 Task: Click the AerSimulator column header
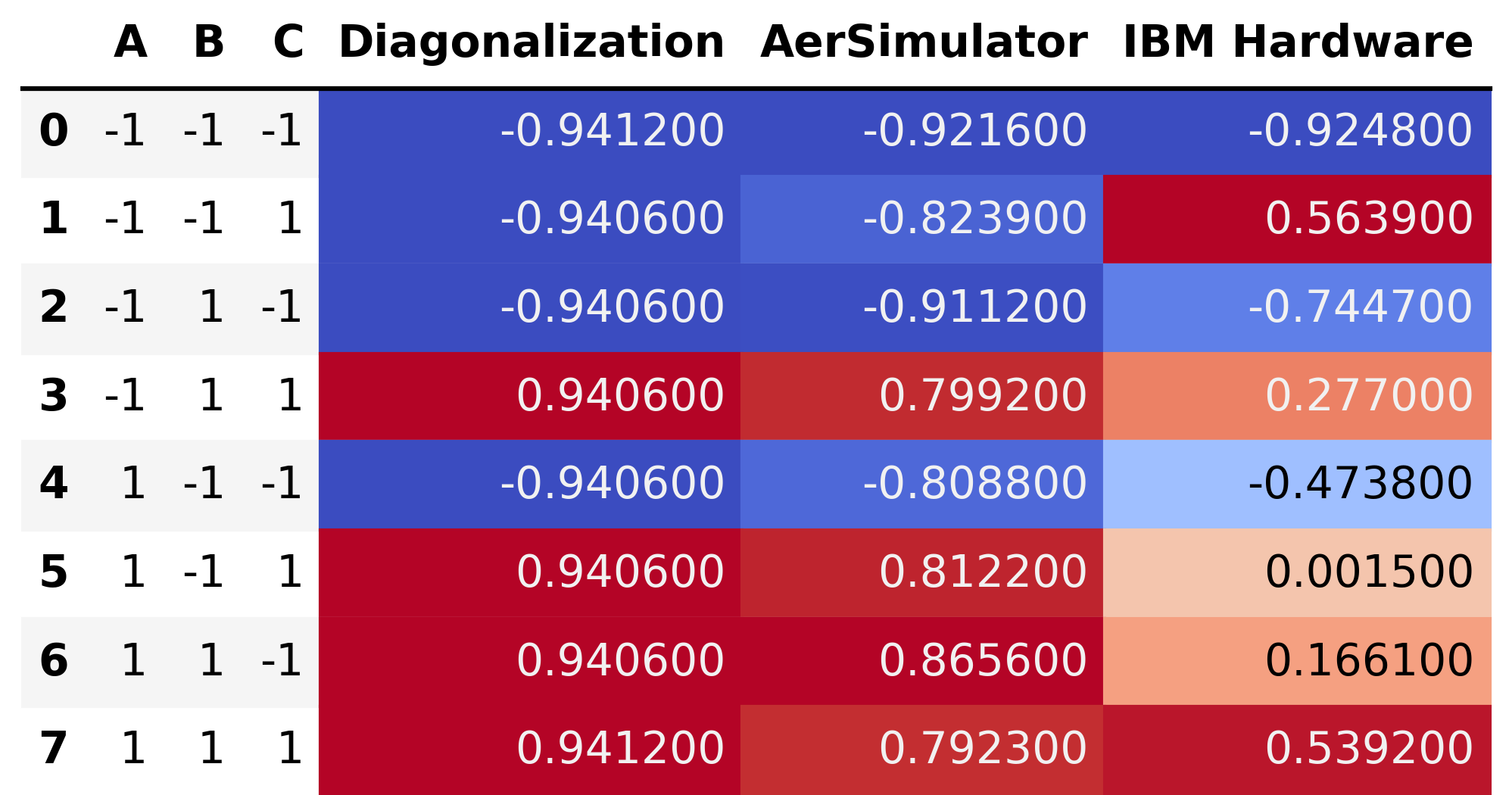[x=924, y=42]
